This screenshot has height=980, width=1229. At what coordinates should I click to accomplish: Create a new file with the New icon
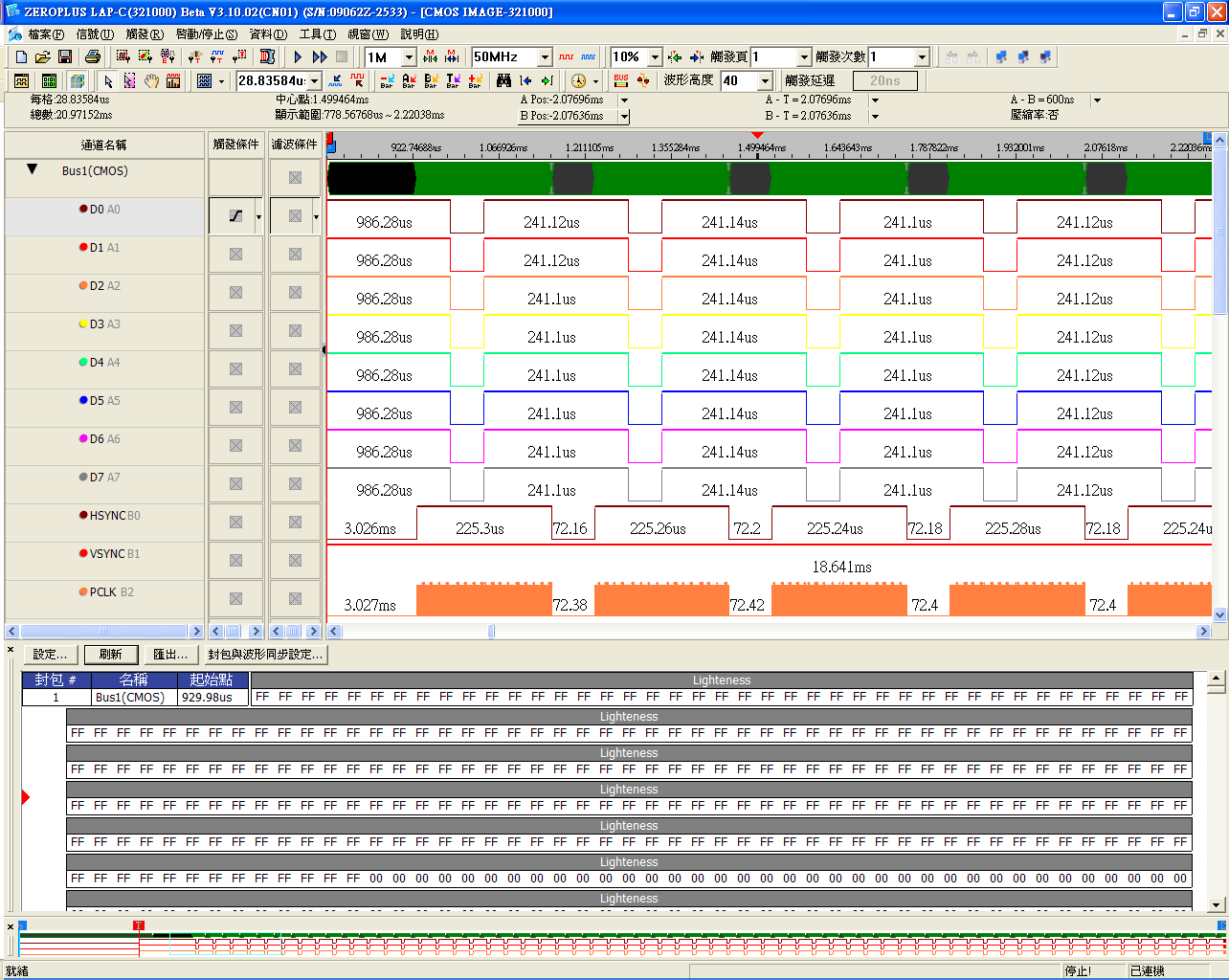[x=22, y=57]
